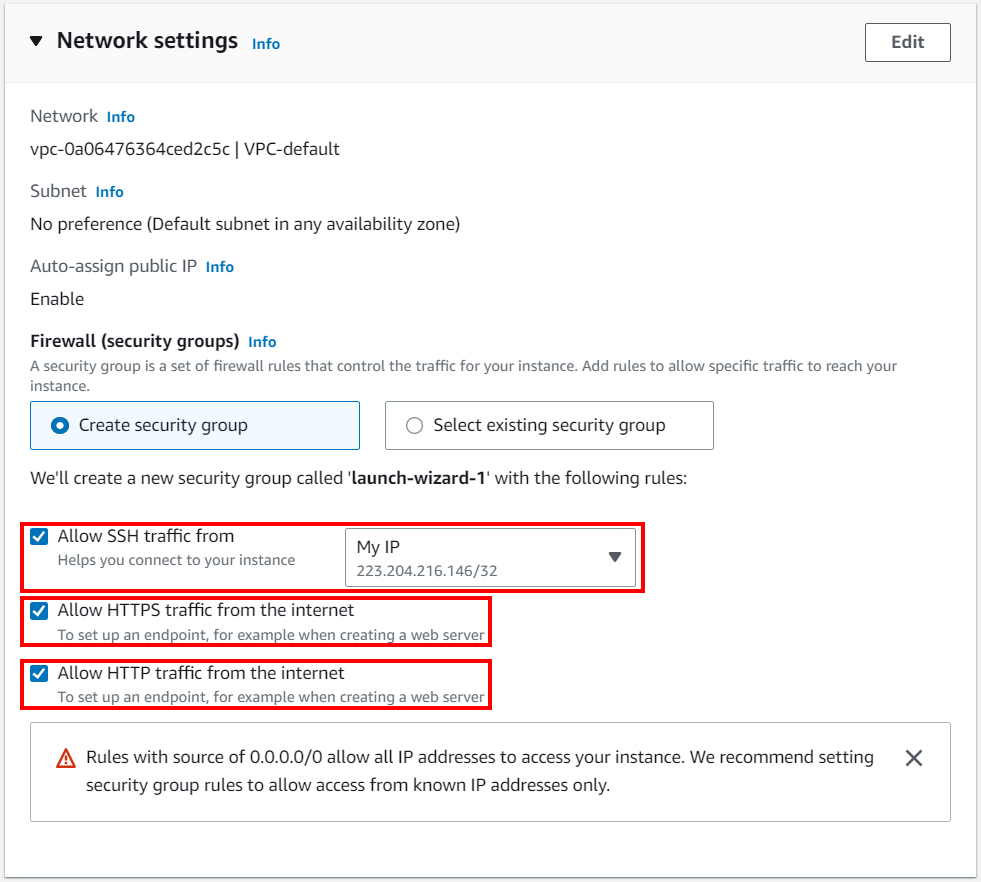Click the launch-wizard-1 security group name
The width and height of the screenshot is (981, 882).
tap(418, 479)
